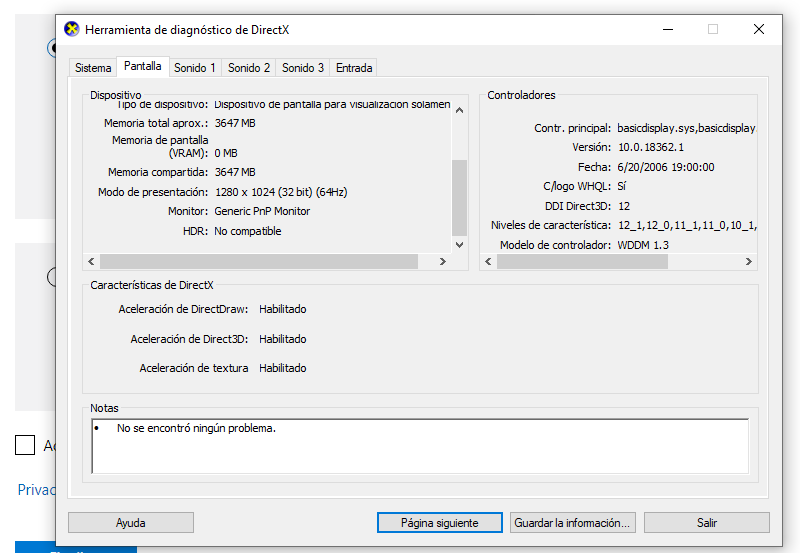Click the 'Memoria total aprox.:' label
Viewport: 800px width, 553px height.
point(156,123)
